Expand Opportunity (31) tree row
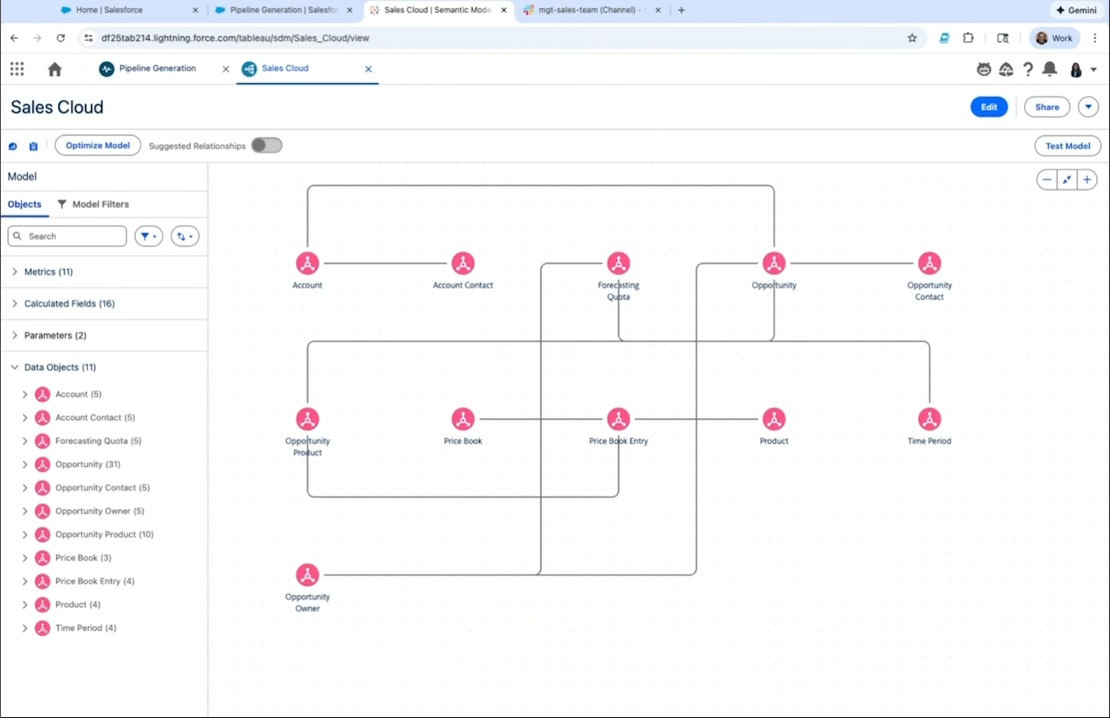Viewport: 1110px width, 718px height. [25, 465]
